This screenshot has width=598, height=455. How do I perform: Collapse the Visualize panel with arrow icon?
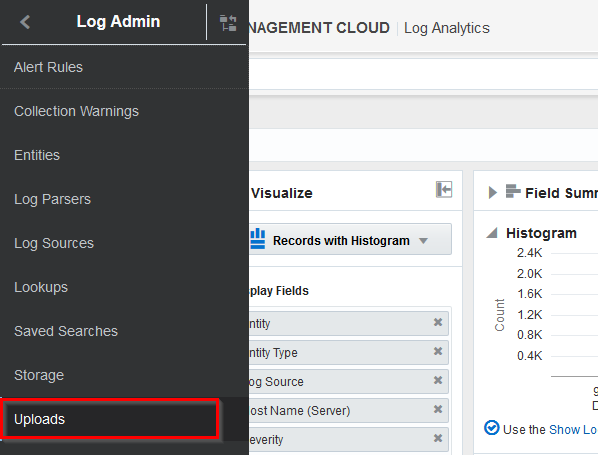tap(444, 190)
